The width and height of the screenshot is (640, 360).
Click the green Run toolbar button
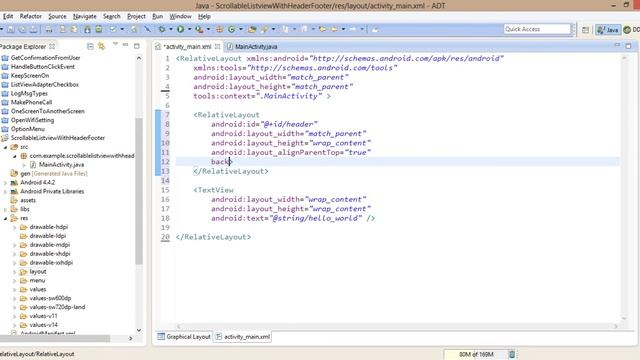(180, 29)
